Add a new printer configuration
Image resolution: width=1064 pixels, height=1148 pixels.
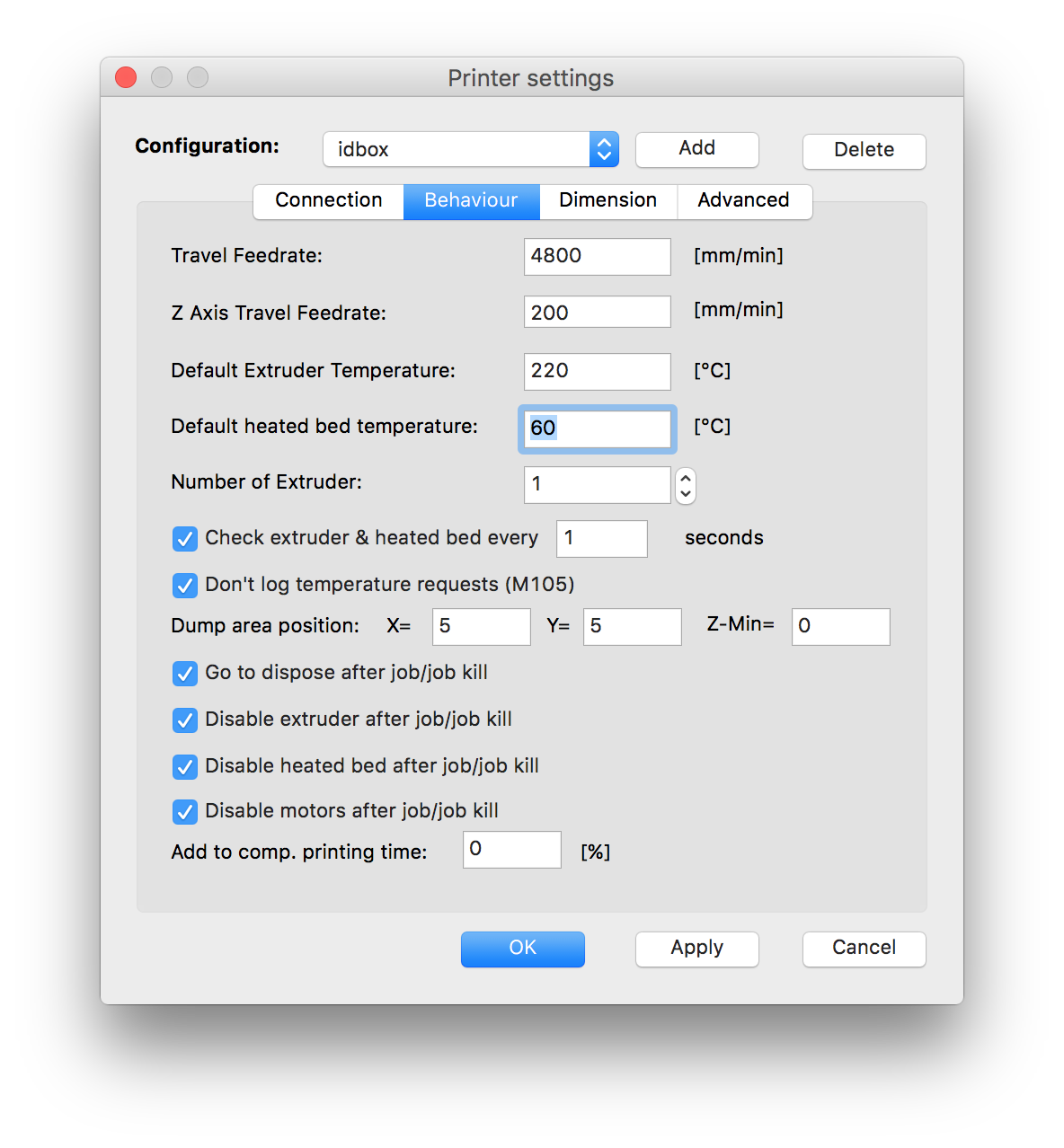pos(696,149)
